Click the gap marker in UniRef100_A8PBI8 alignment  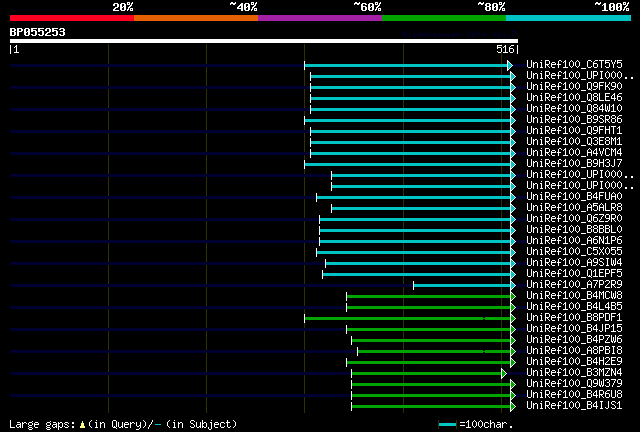click(x=484, y=351)
